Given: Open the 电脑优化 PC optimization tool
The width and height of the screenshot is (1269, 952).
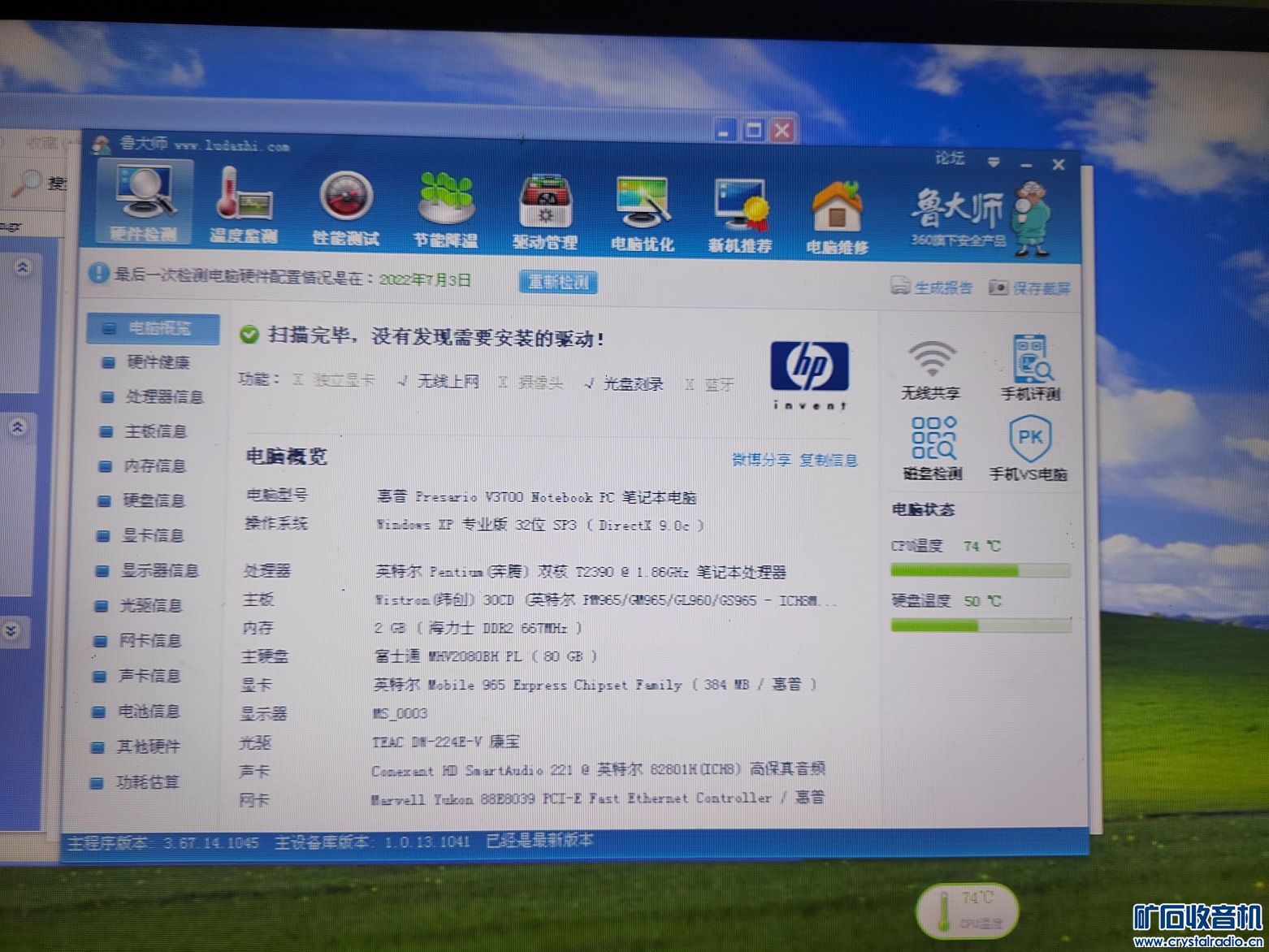Looking at the screenshot, I should coord(642,214).
